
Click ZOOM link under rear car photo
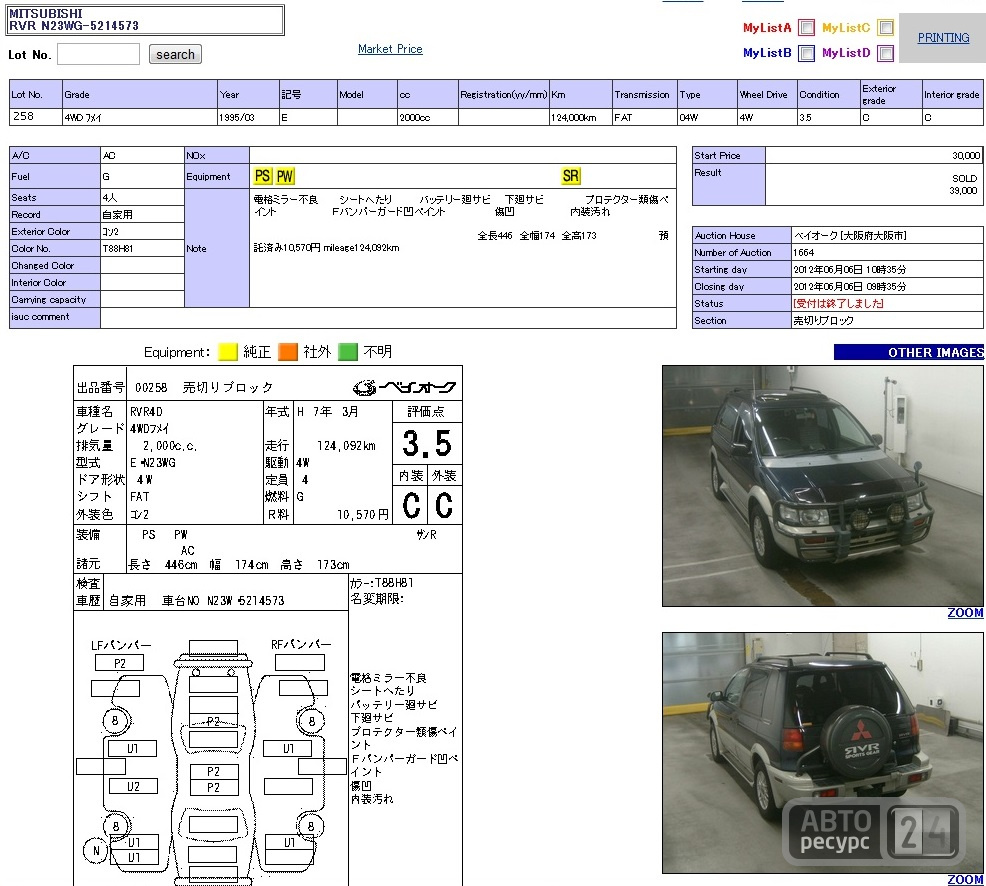[965, 879]
